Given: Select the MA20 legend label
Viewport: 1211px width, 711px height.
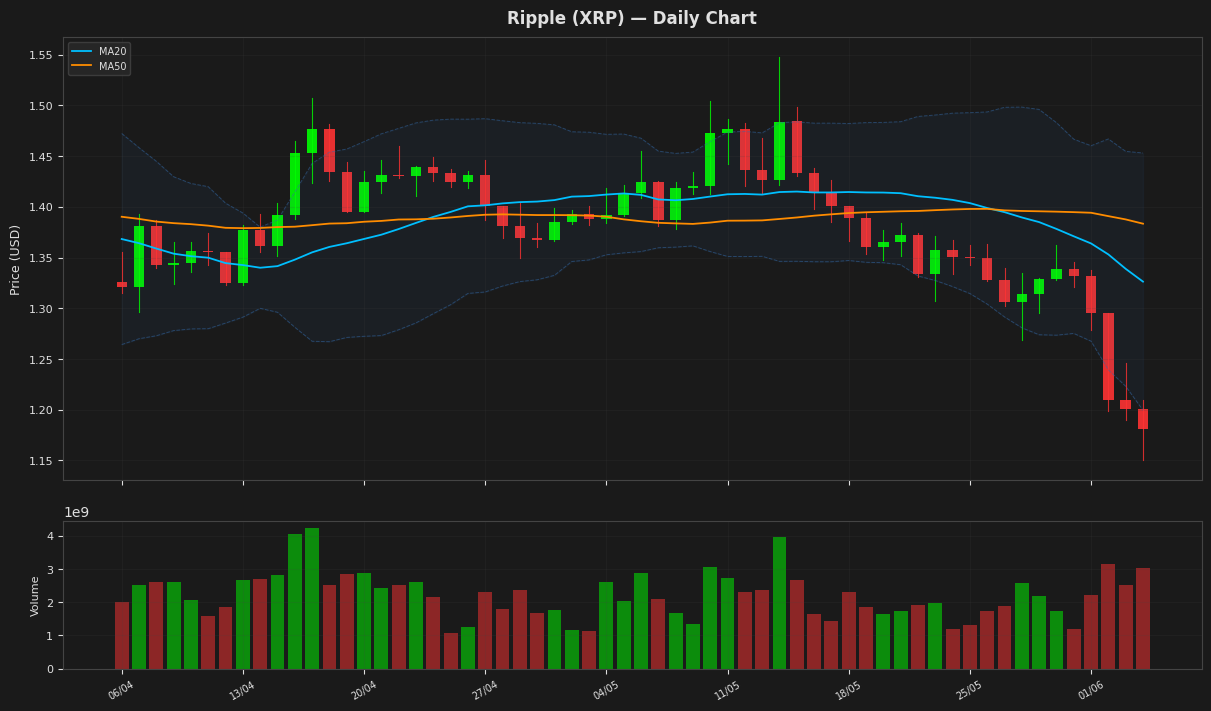Looking at the screenshot, I should 111,51.
